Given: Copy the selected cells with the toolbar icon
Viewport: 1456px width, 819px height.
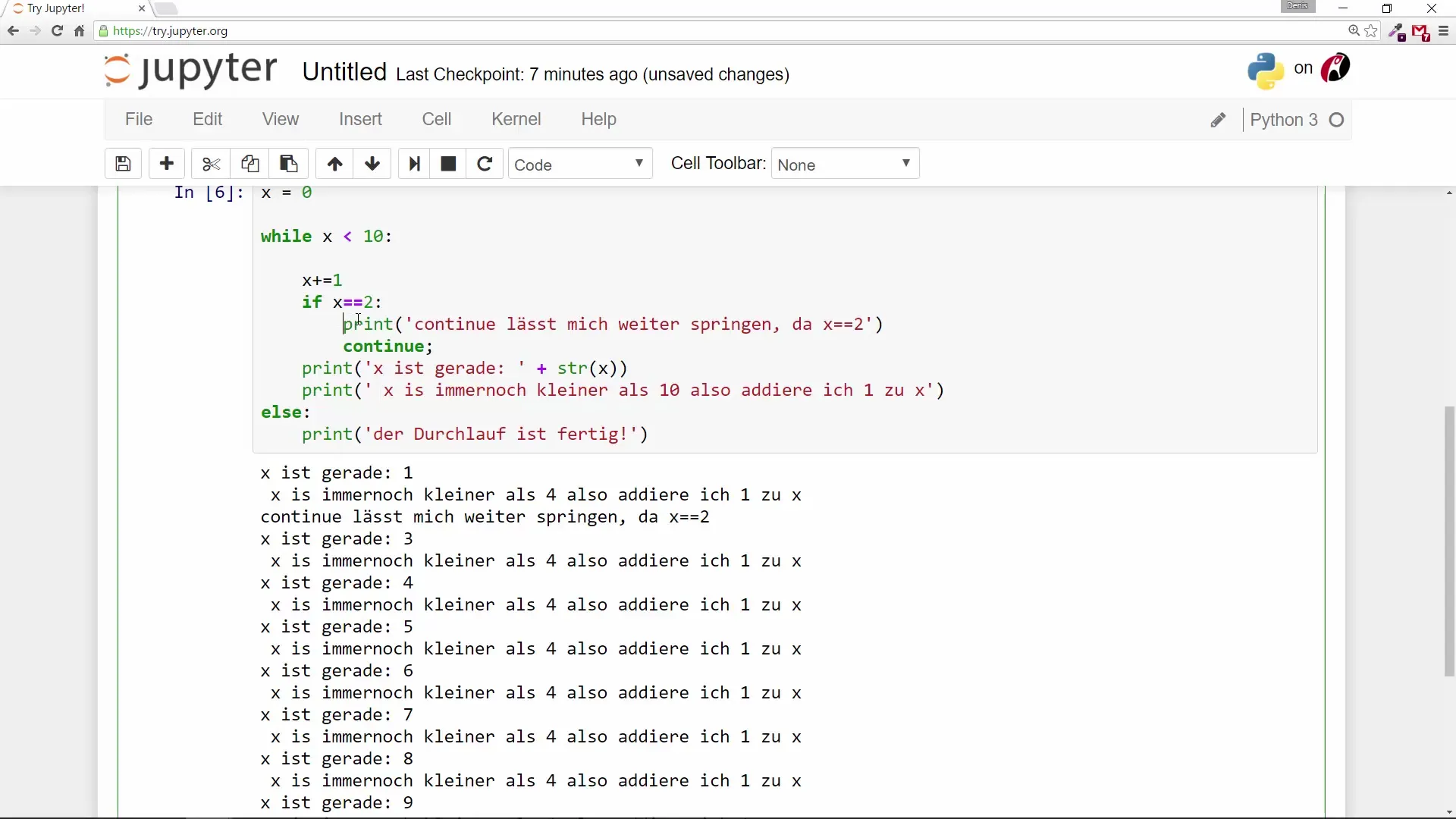Looking at the screenshot, I should (249, 164).
